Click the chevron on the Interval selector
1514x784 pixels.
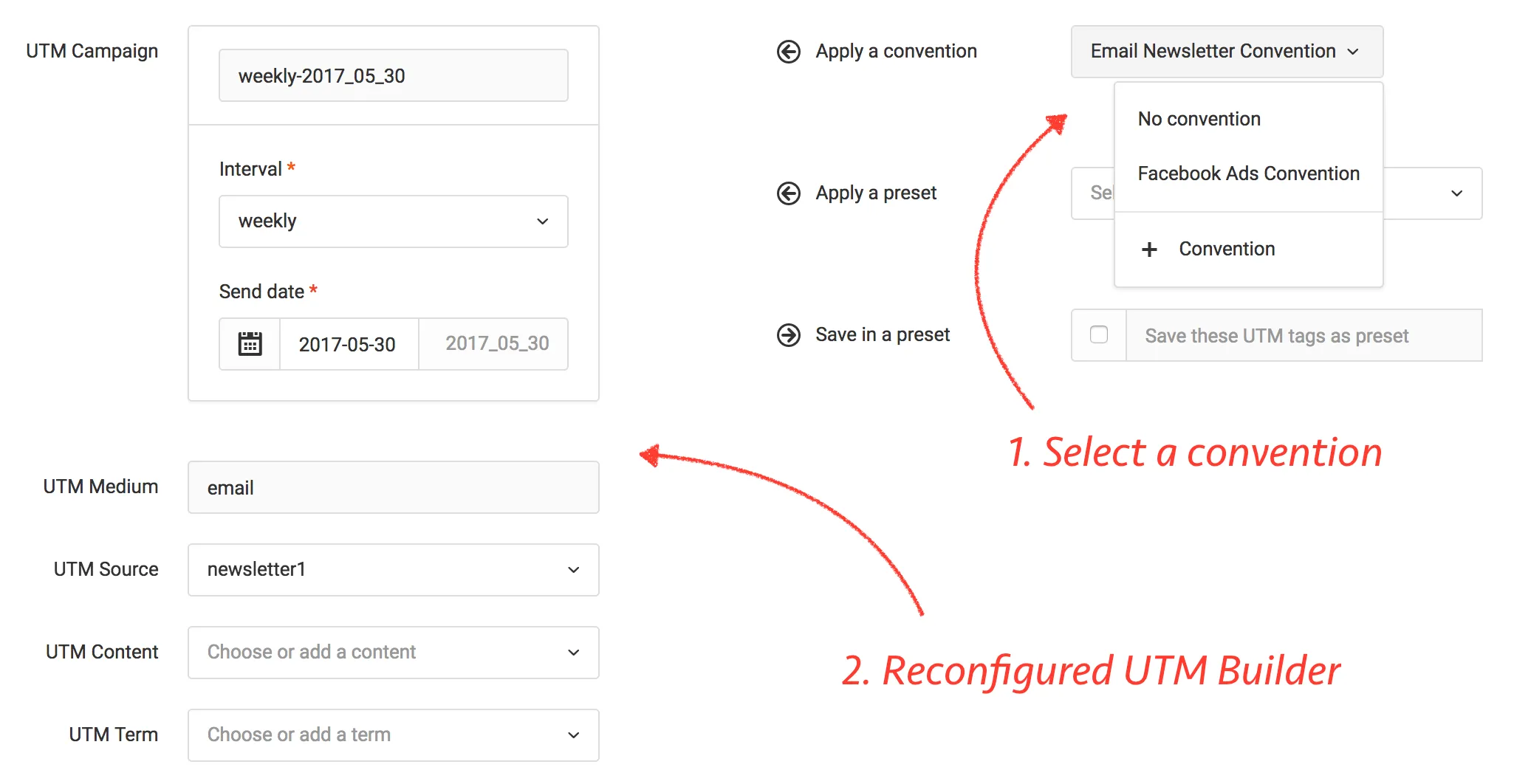[543, 221]
